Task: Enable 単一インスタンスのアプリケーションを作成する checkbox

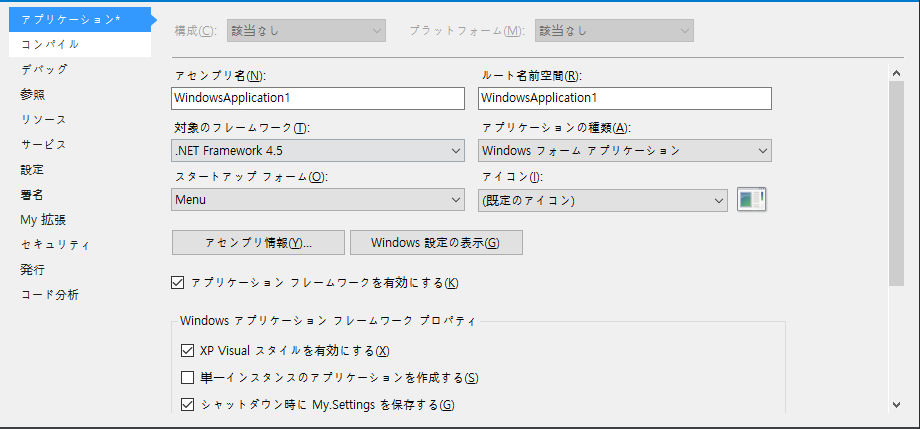Action: point(187,377)
